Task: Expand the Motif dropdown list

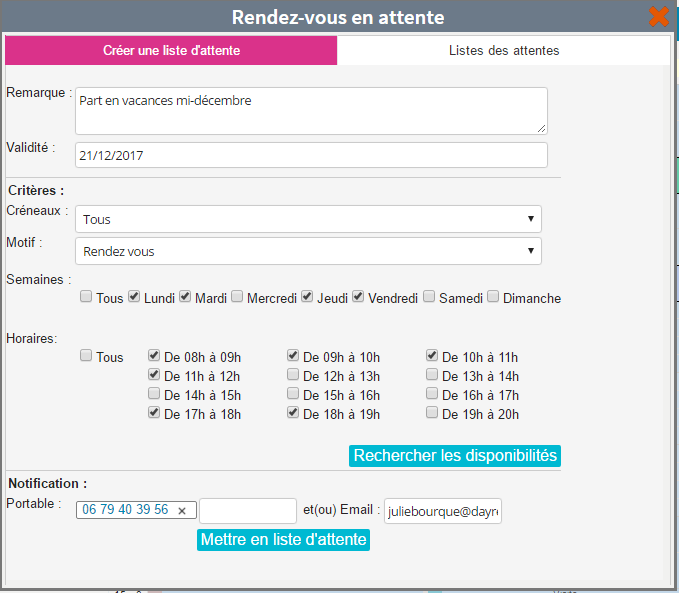Action: tap(308, 251)
